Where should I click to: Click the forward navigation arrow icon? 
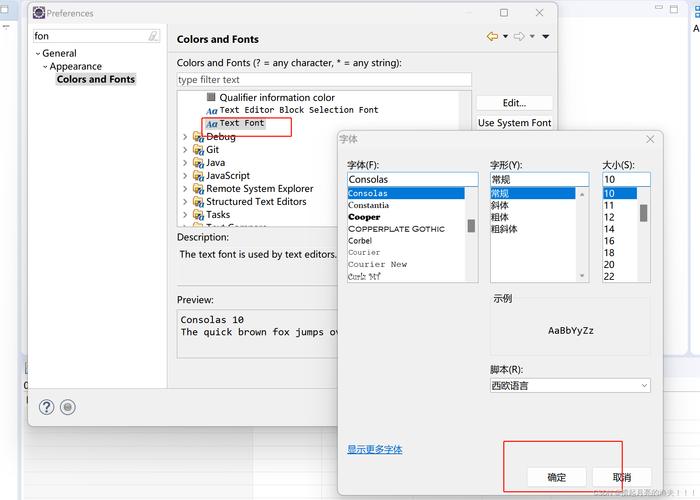point(519,36)
